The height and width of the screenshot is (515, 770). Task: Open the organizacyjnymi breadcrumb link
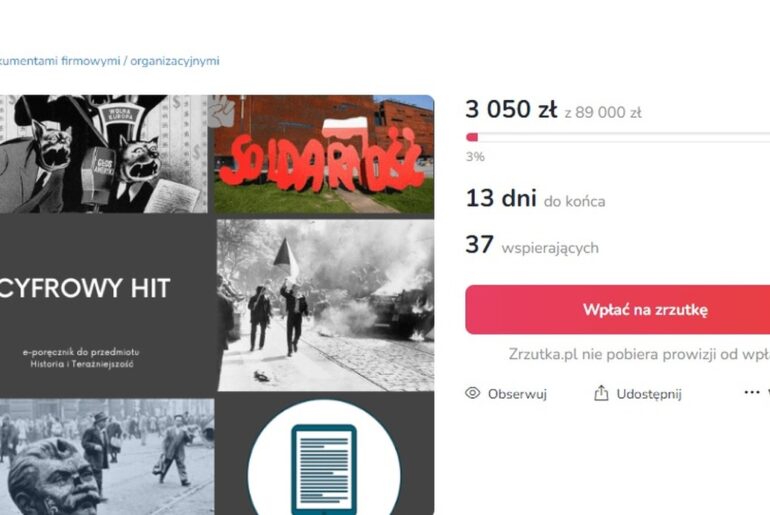[175, 61]
